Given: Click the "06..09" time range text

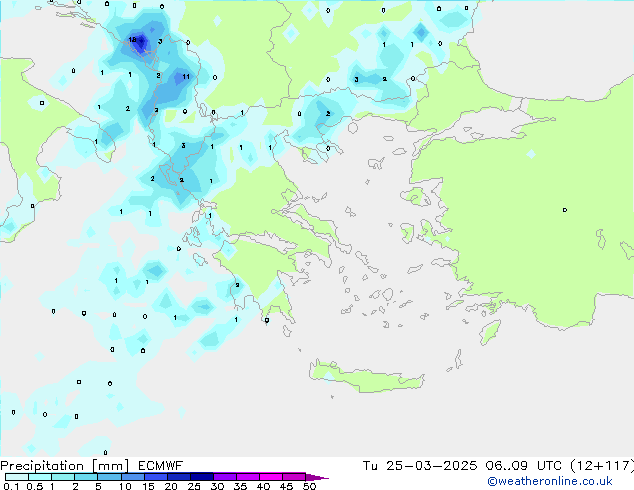Looking at the screenshot, I should pos(507,466).
